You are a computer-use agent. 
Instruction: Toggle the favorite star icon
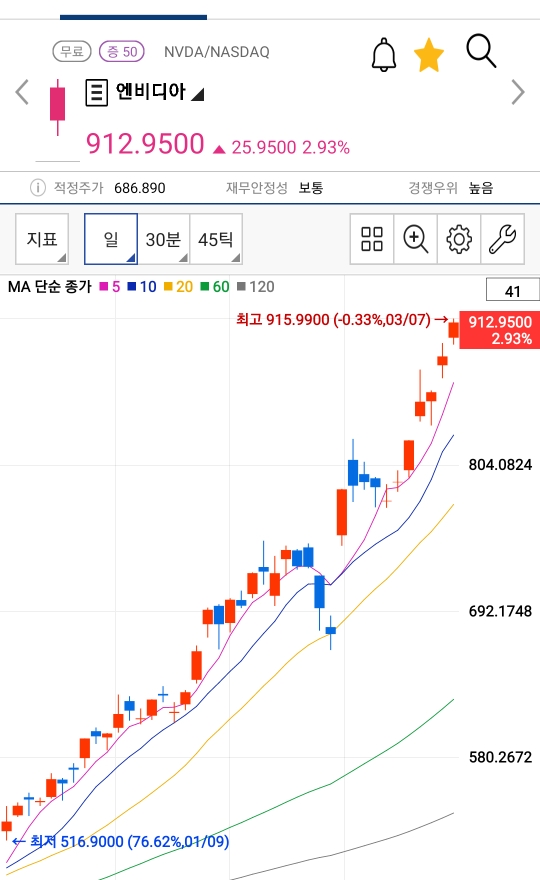click(x=429, y=55)
